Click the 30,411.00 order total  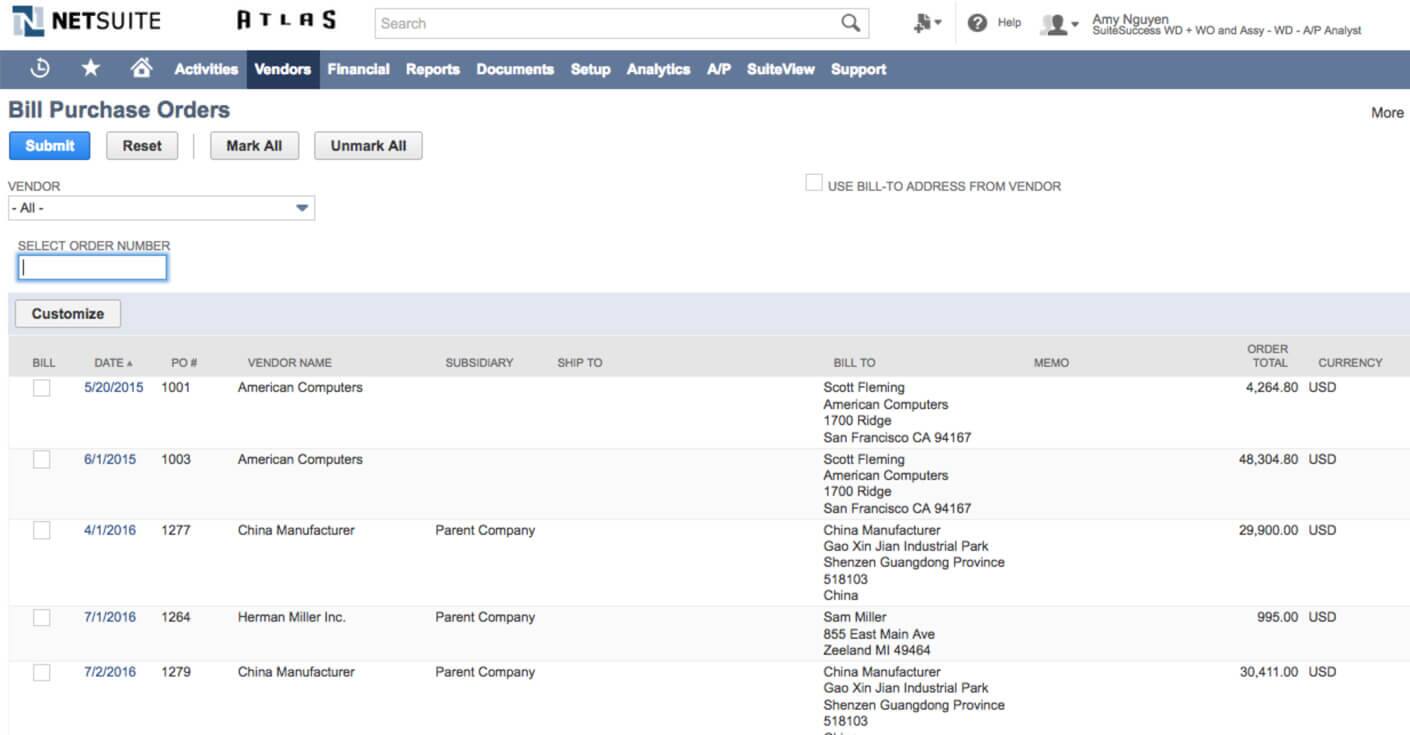click(1269, 672)
